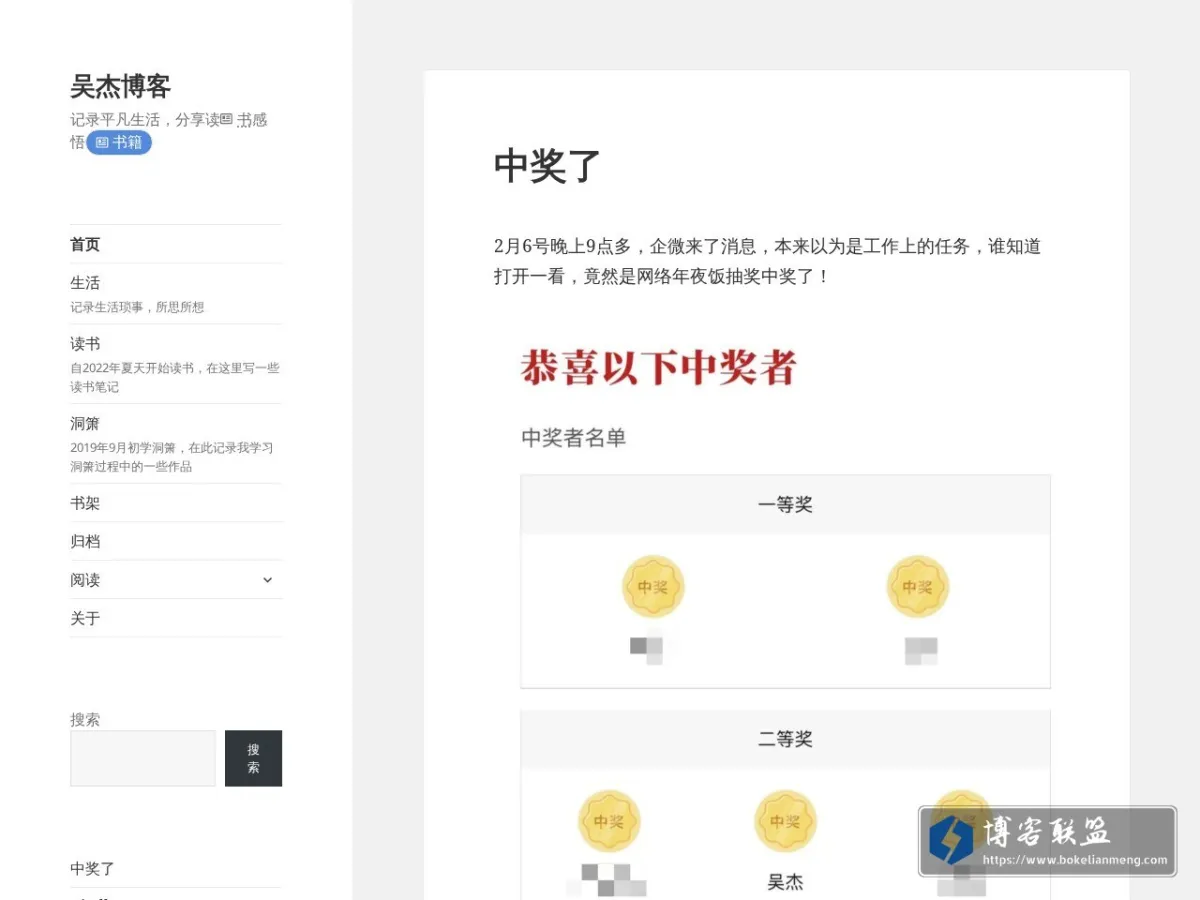
Task: Click the 中奖者名单 label
Action: 574,438
